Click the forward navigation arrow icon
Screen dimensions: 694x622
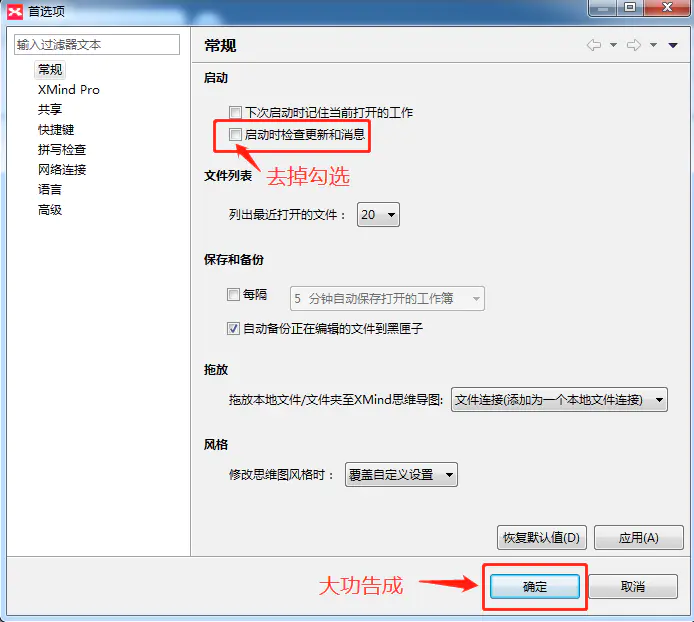point(634,45)
